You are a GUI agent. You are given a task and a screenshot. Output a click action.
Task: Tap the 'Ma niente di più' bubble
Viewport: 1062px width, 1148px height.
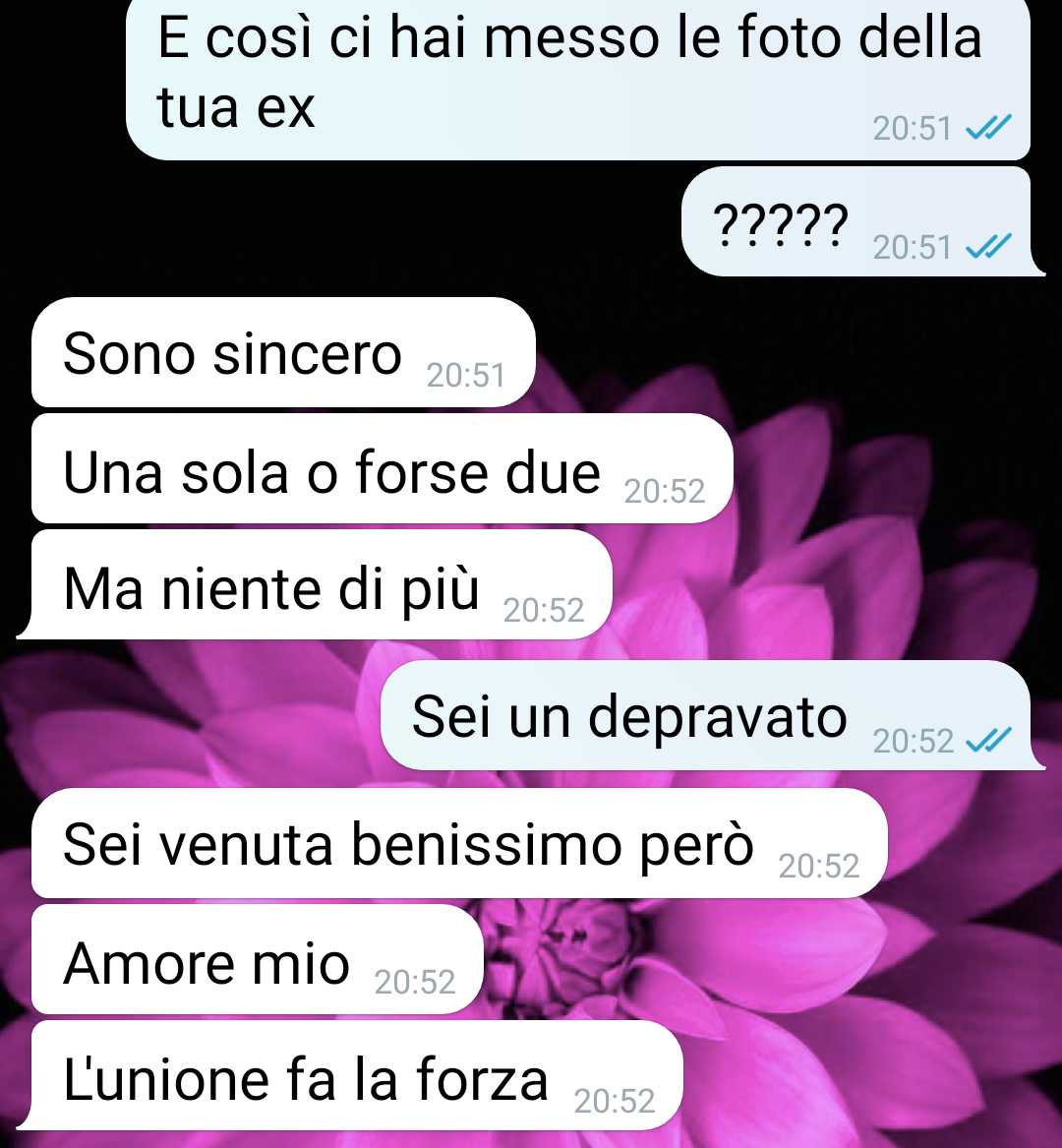click(x=316, y=584)
